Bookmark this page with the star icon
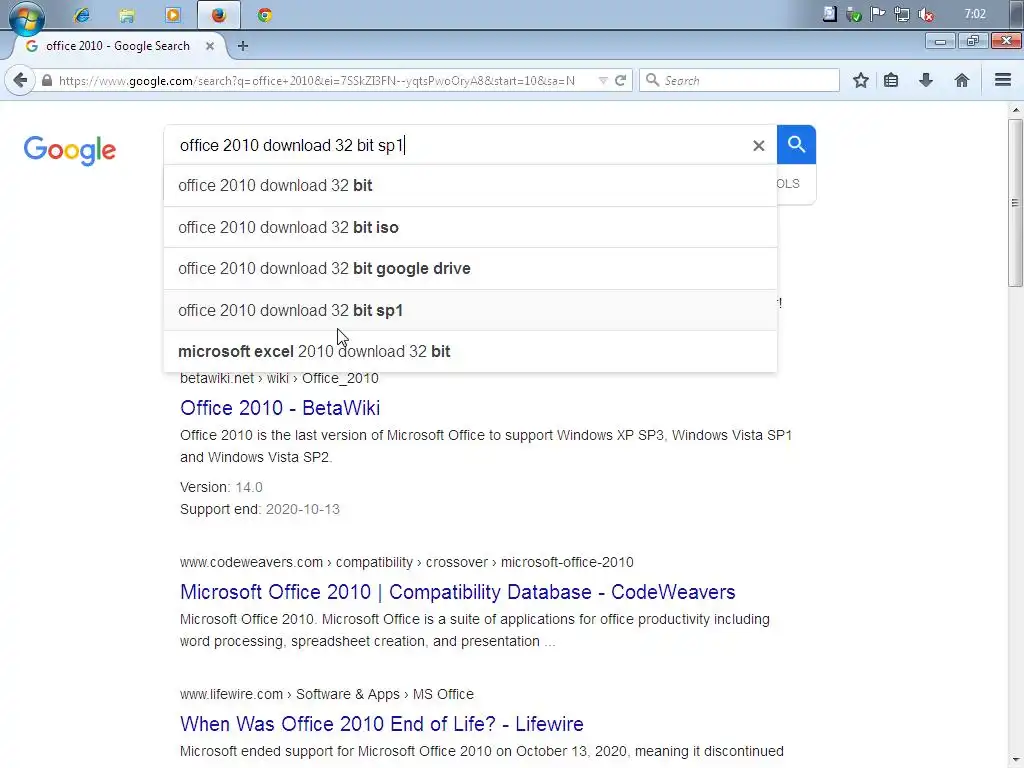This screenshot has height=768, width=1024. pos(861,80)
